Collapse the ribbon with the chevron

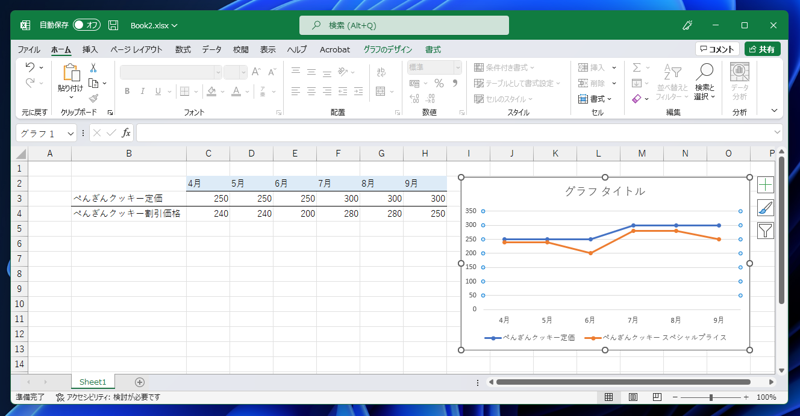[x=774, y=111]
